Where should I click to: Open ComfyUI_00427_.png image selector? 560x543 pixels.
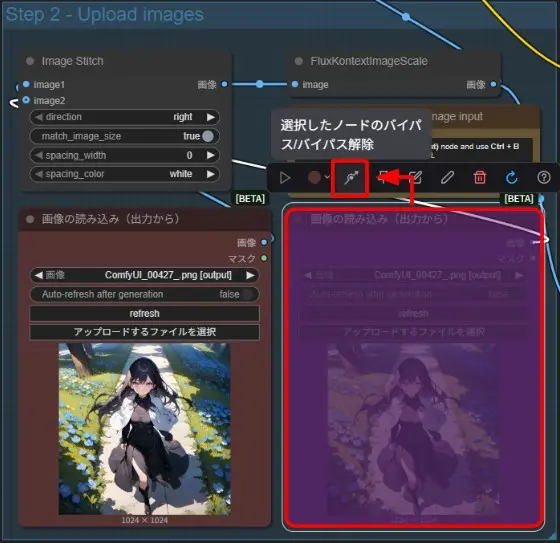coord(145,275)
